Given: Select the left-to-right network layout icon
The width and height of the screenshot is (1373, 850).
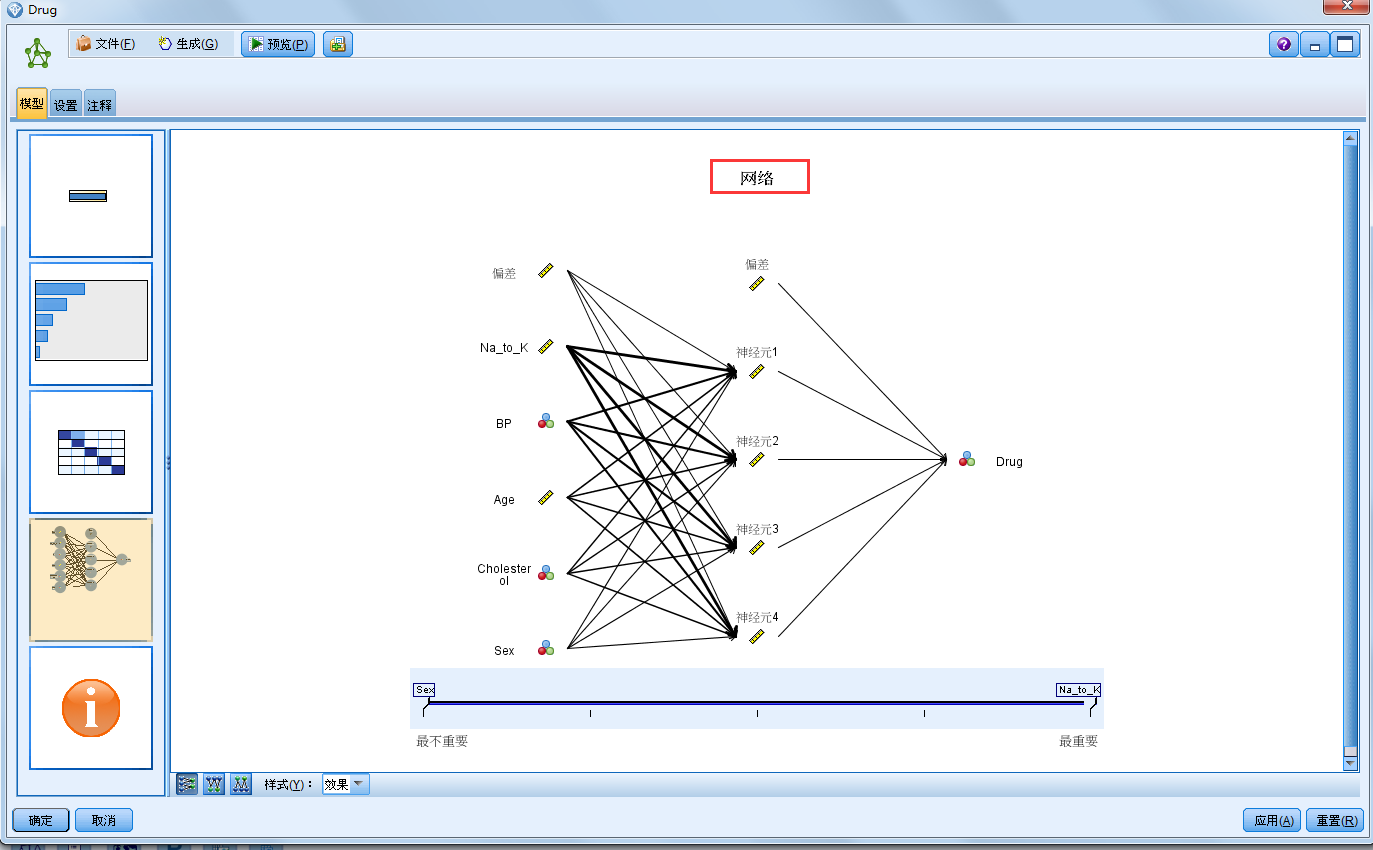Looking at the screenshot, I should pos(186,784).
